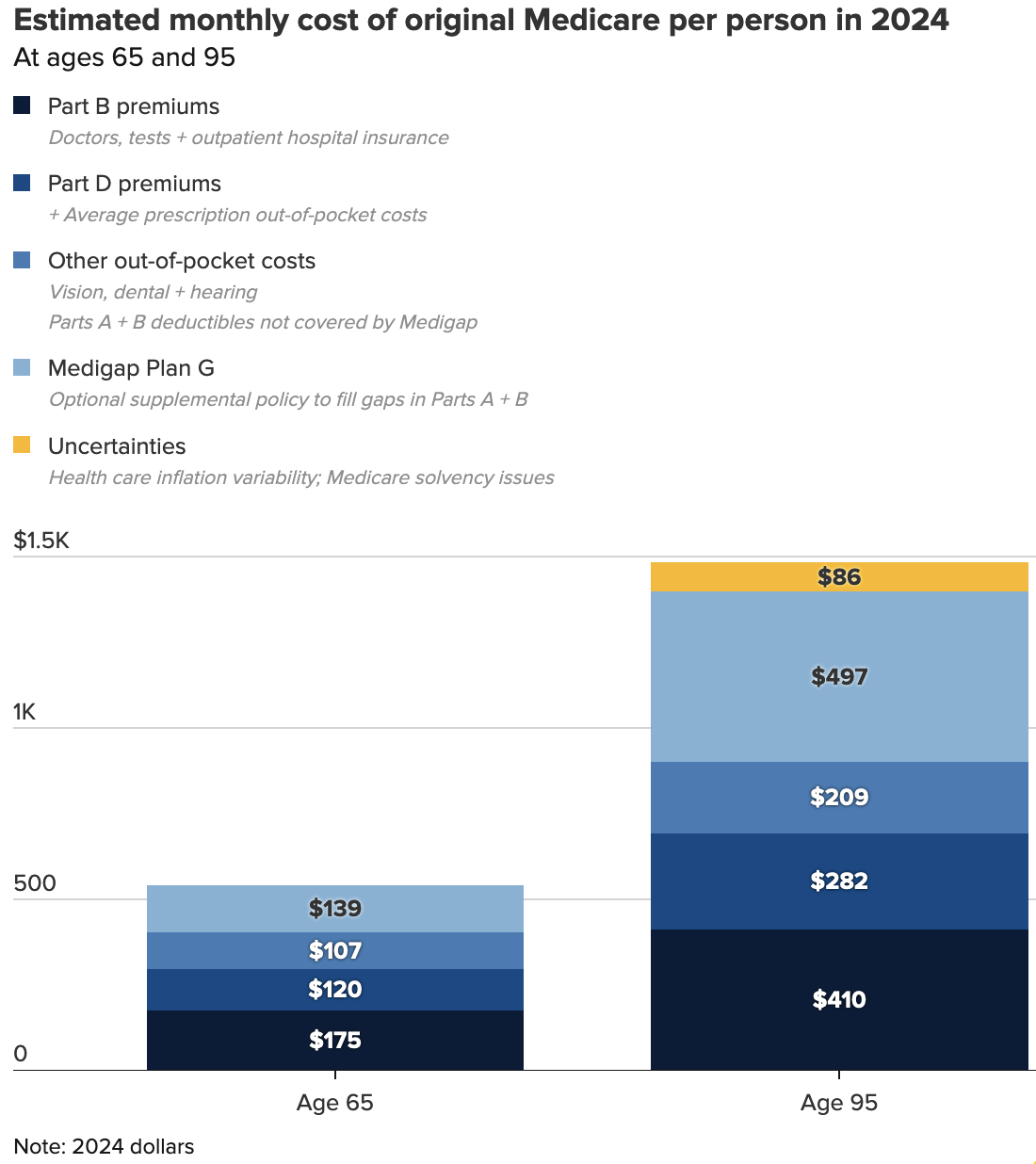Click the Part B premiums legend swatch
Viewport: 1036px width, 1164px height.
click(x=22, y=105)
